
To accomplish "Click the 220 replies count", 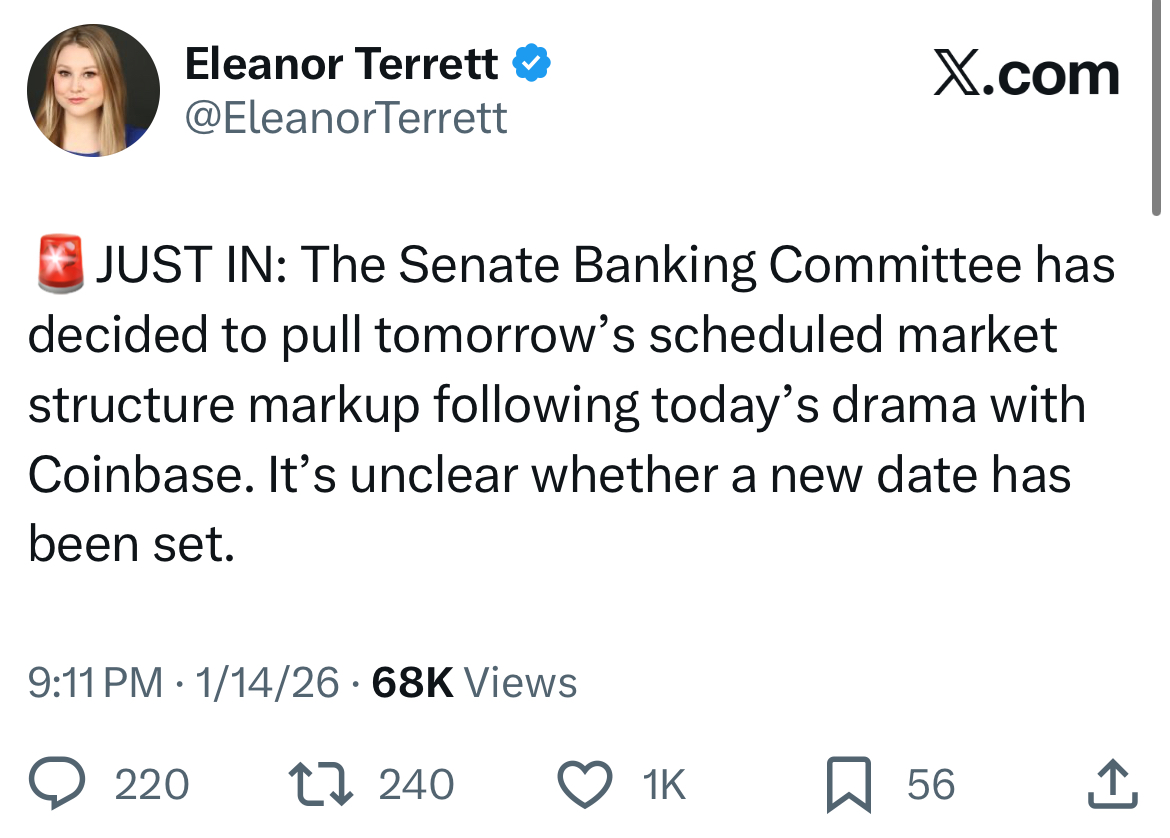I will click(x=151, y=784).
